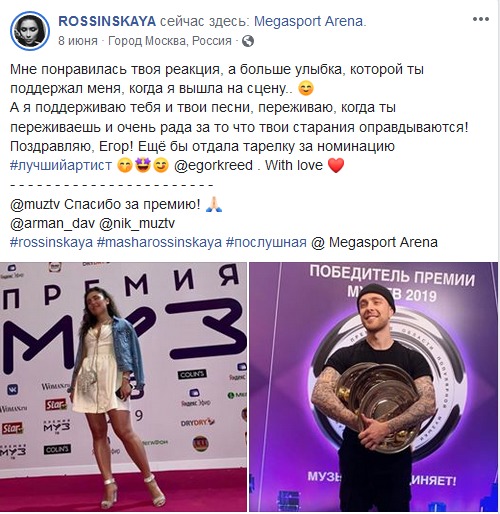
Task: Open the #лучшийартист hashtag
Action: [61, 166]
